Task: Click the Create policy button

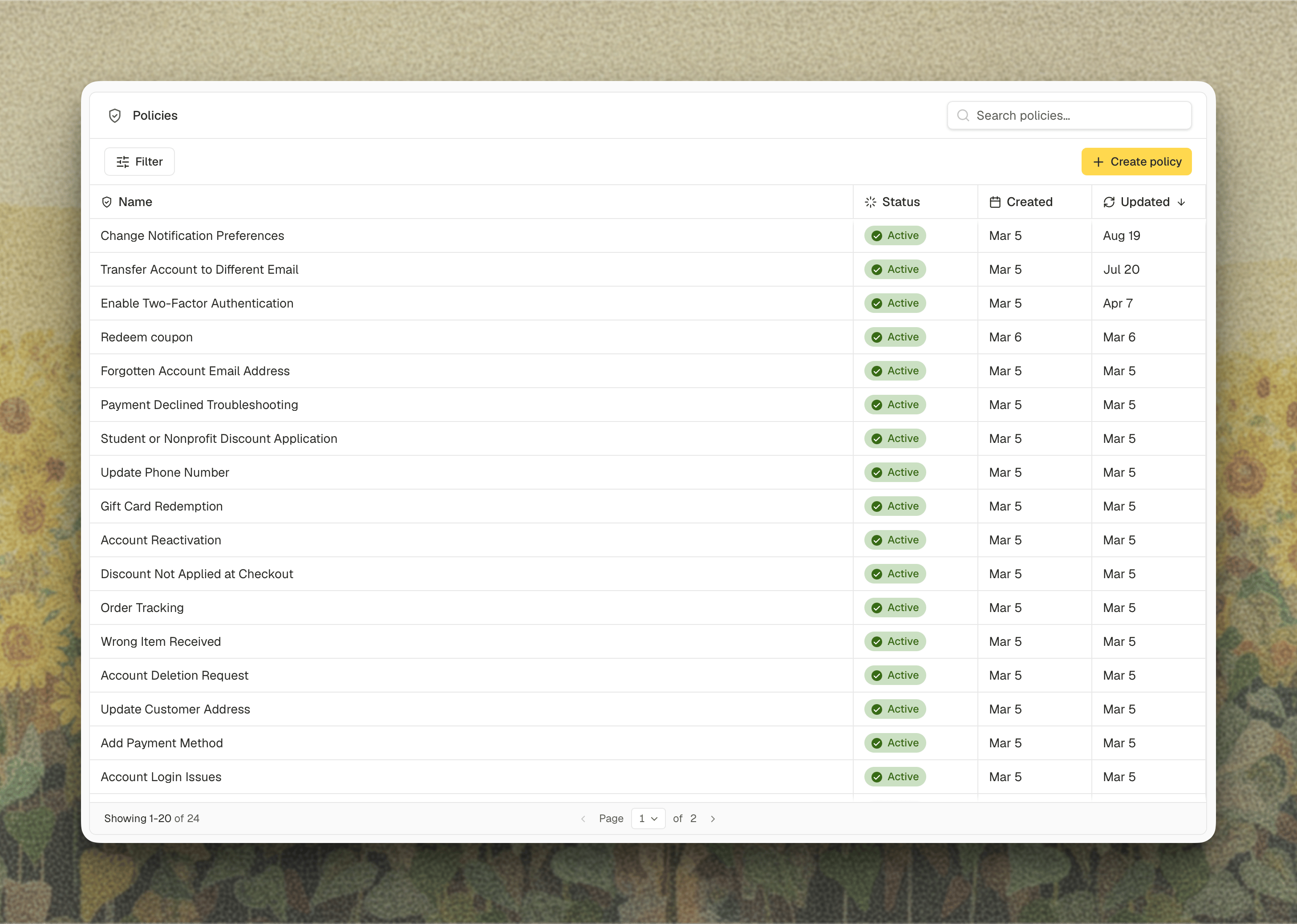Action: (x=1136, y=162)
